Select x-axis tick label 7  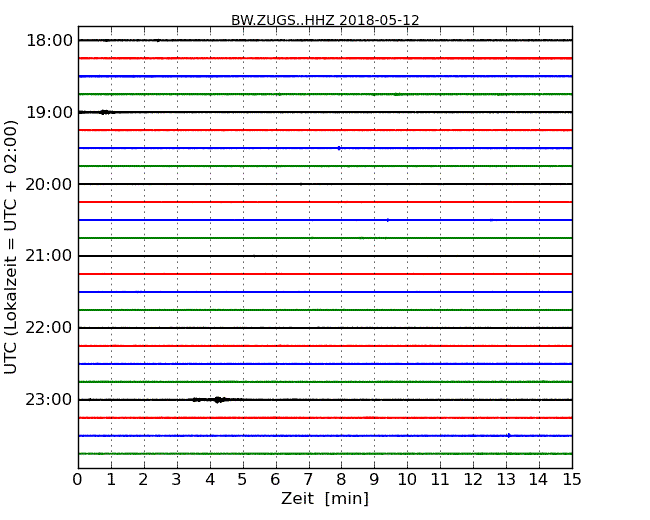pyautogui.click(x=308, y=480)
